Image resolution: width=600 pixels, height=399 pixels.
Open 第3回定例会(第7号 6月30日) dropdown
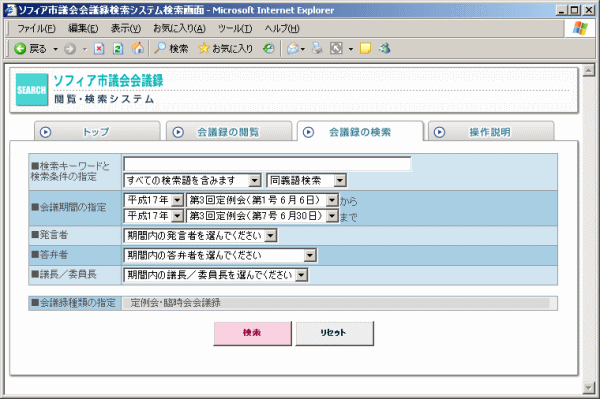[332, 216]
